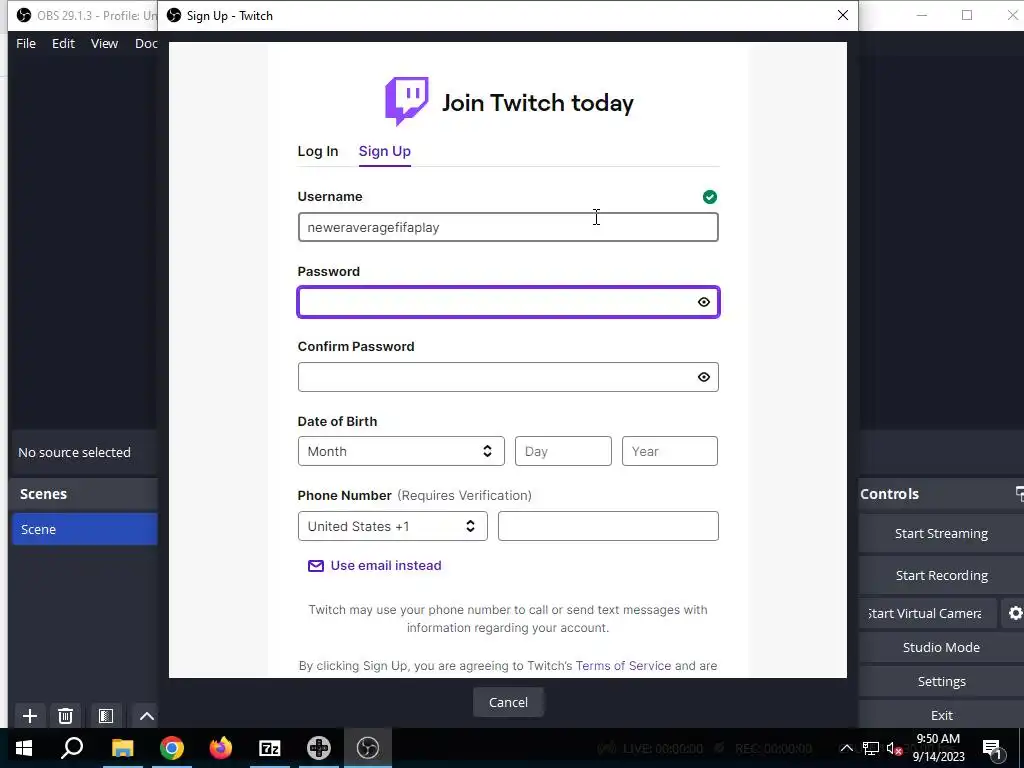This screenshot has height=768, width=1024.
Task: Click the muted volume icon in tray
Action: [894, 748]
